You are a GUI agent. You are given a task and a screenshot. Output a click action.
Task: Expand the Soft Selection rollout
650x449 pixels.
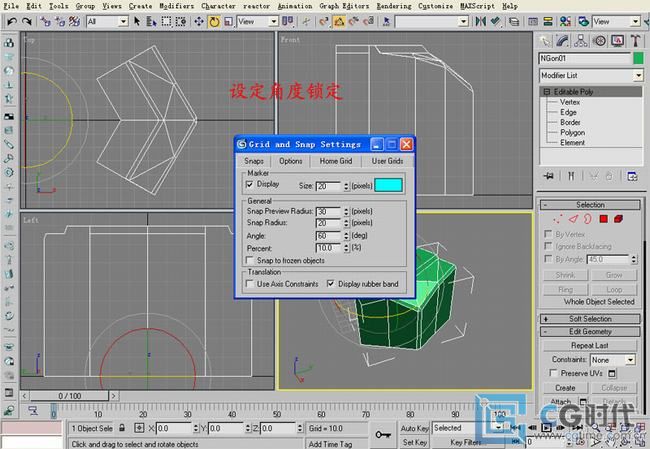(x=590, y=319)
